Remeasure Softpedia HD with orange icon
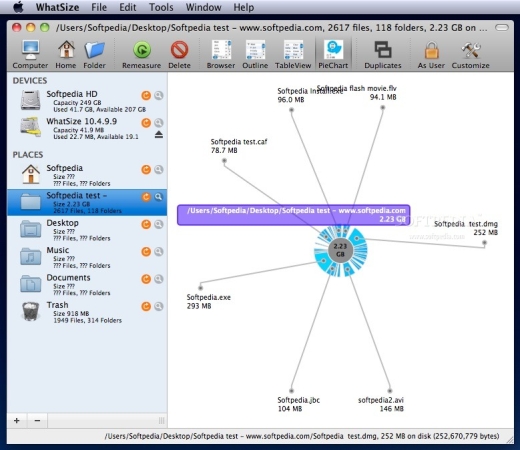This screenshot has width=520, height=450. pos(146,95)
